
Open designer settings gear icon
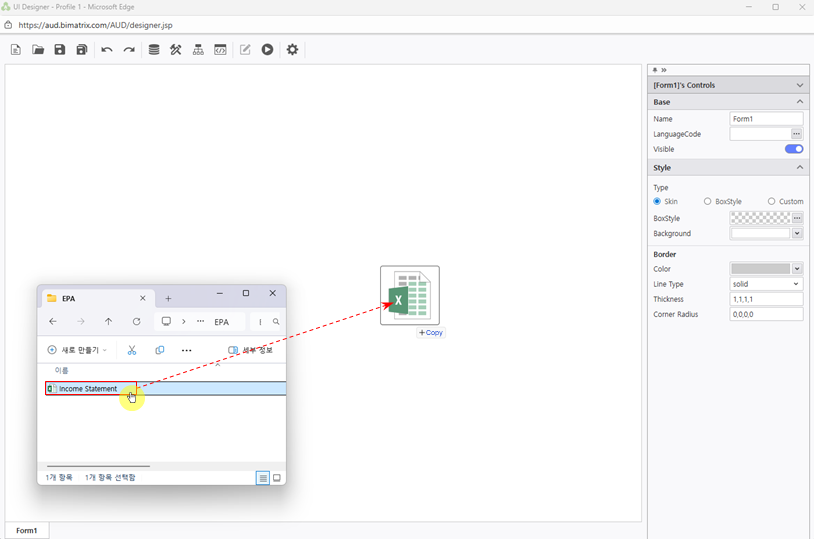pos(292,50)
